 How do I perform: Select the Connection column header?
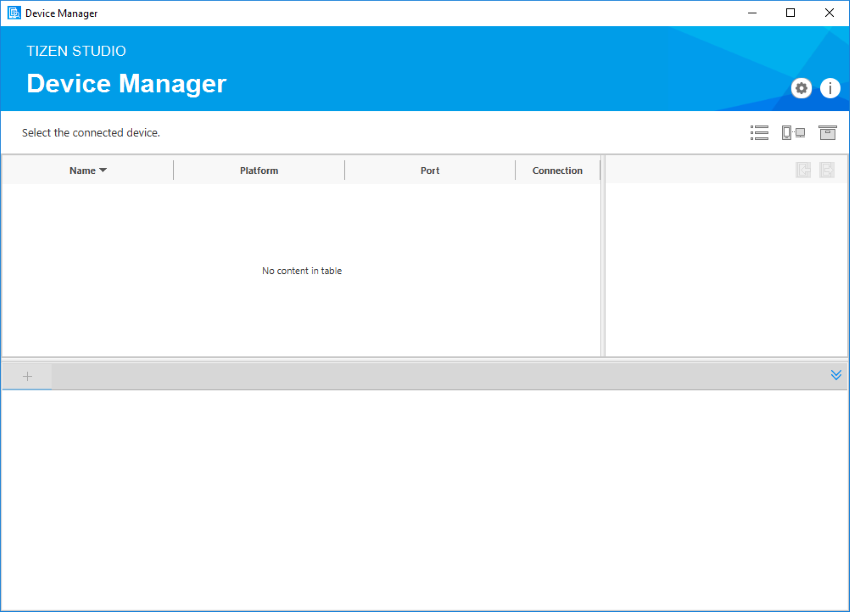coord(557,170)
